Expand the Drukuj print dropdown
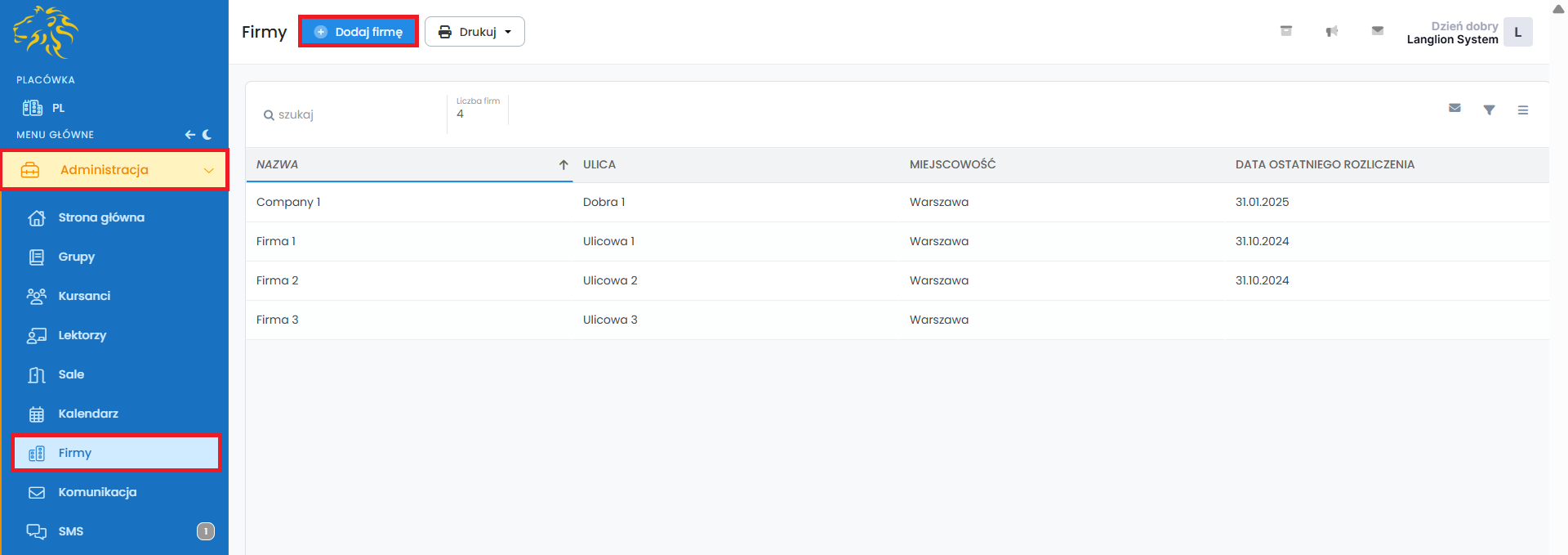 474,32
